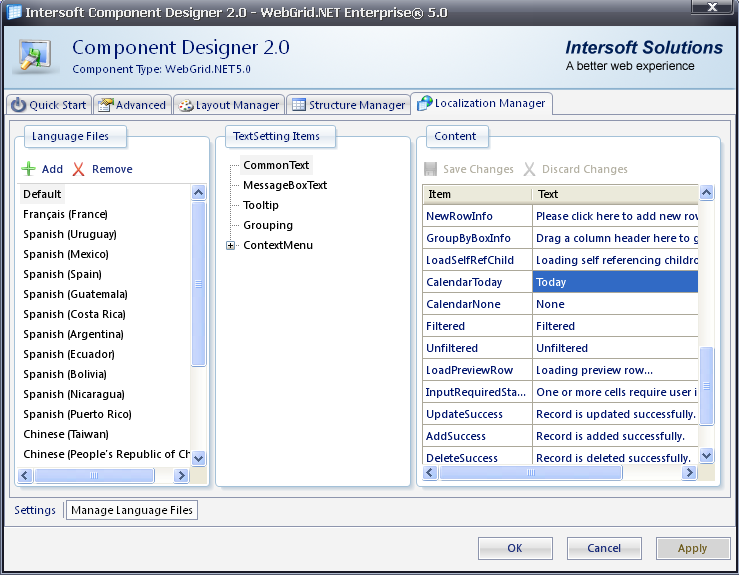Select the CommonText tree item

point(276,165)
